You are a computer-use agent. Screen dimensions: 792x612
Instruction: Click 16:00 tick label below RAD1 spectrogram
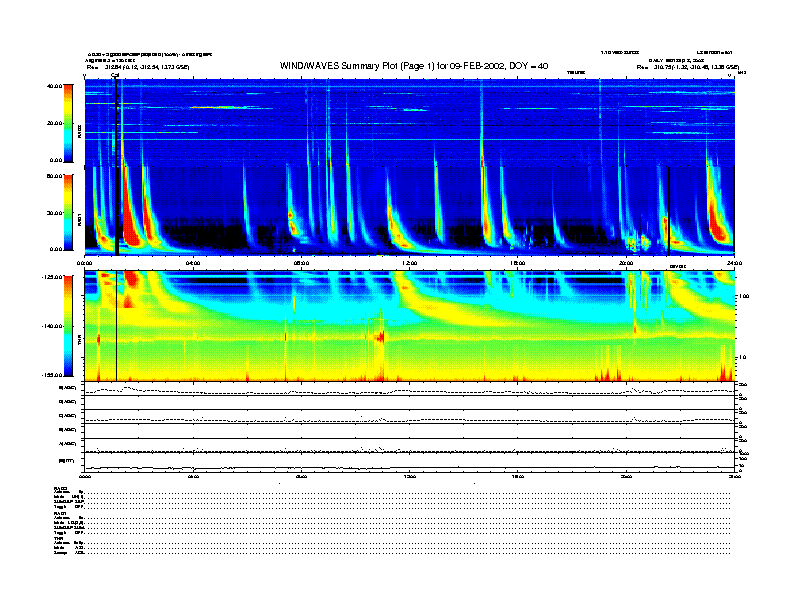tap(518, 263)
